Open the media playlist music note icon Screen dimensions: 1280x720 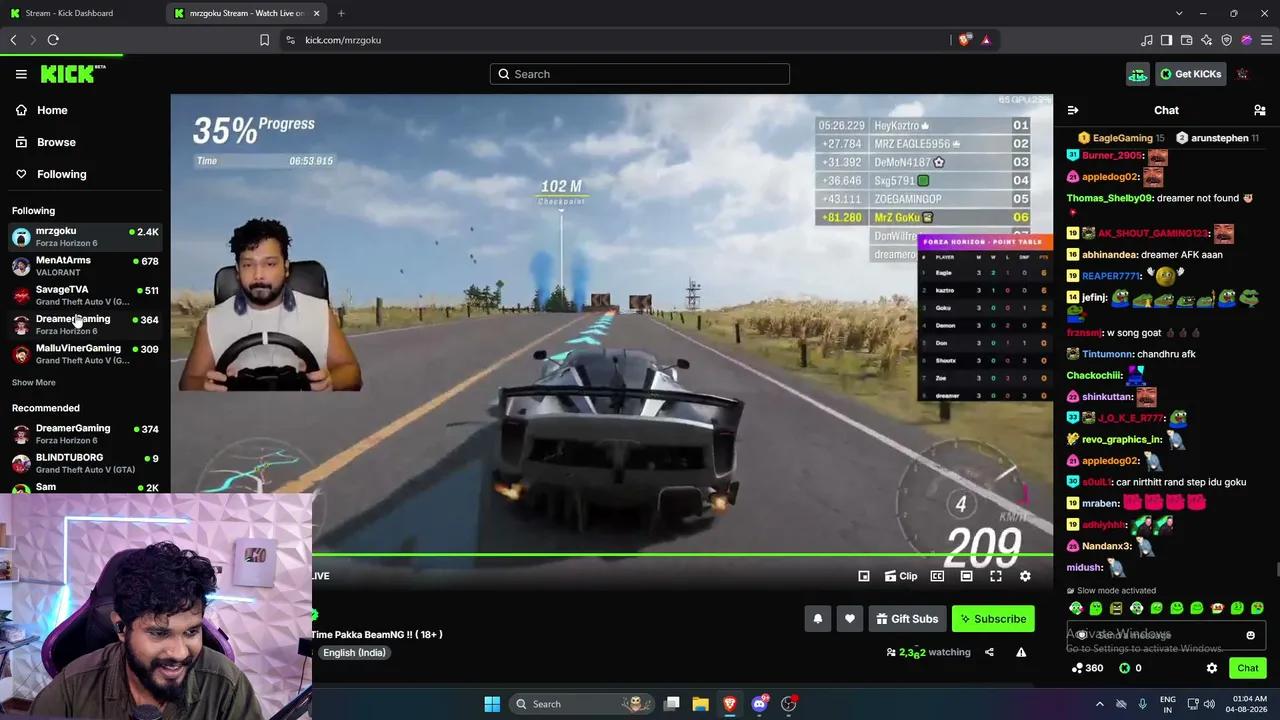click(x=1146, y=40)
